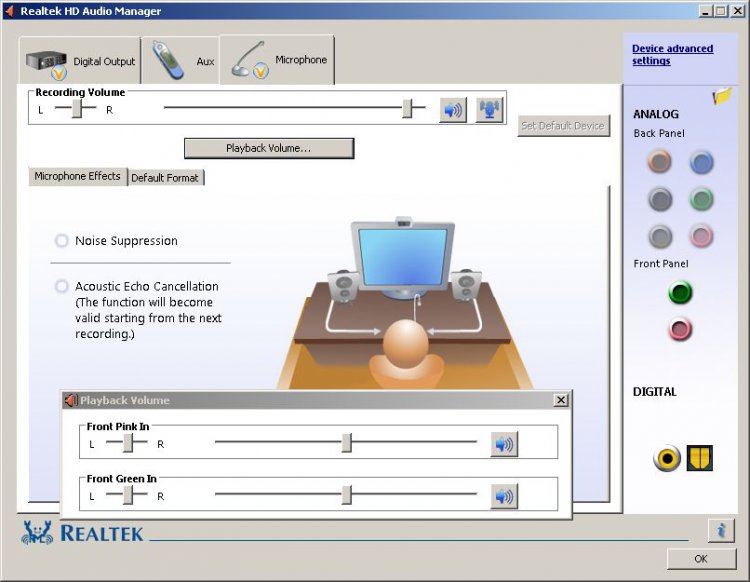
Task: Open the connector settings folder icon
Action: [722, 96]
